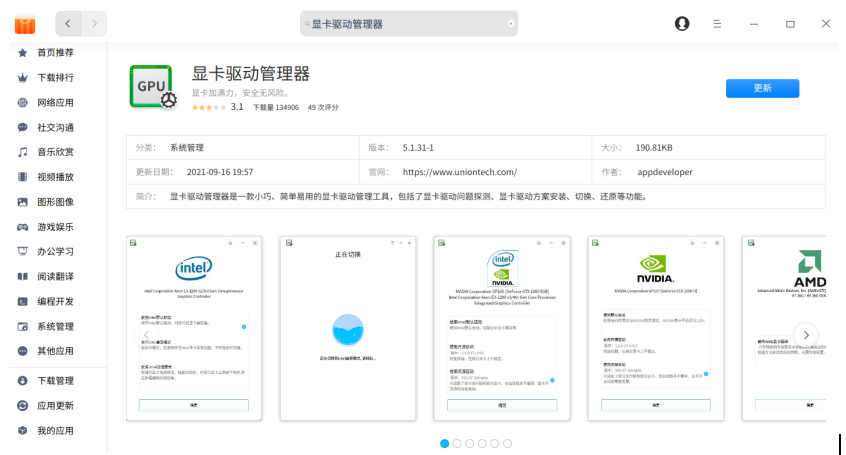Select the 编程开发 category label
Screen dimensions: 846x455
55,302
